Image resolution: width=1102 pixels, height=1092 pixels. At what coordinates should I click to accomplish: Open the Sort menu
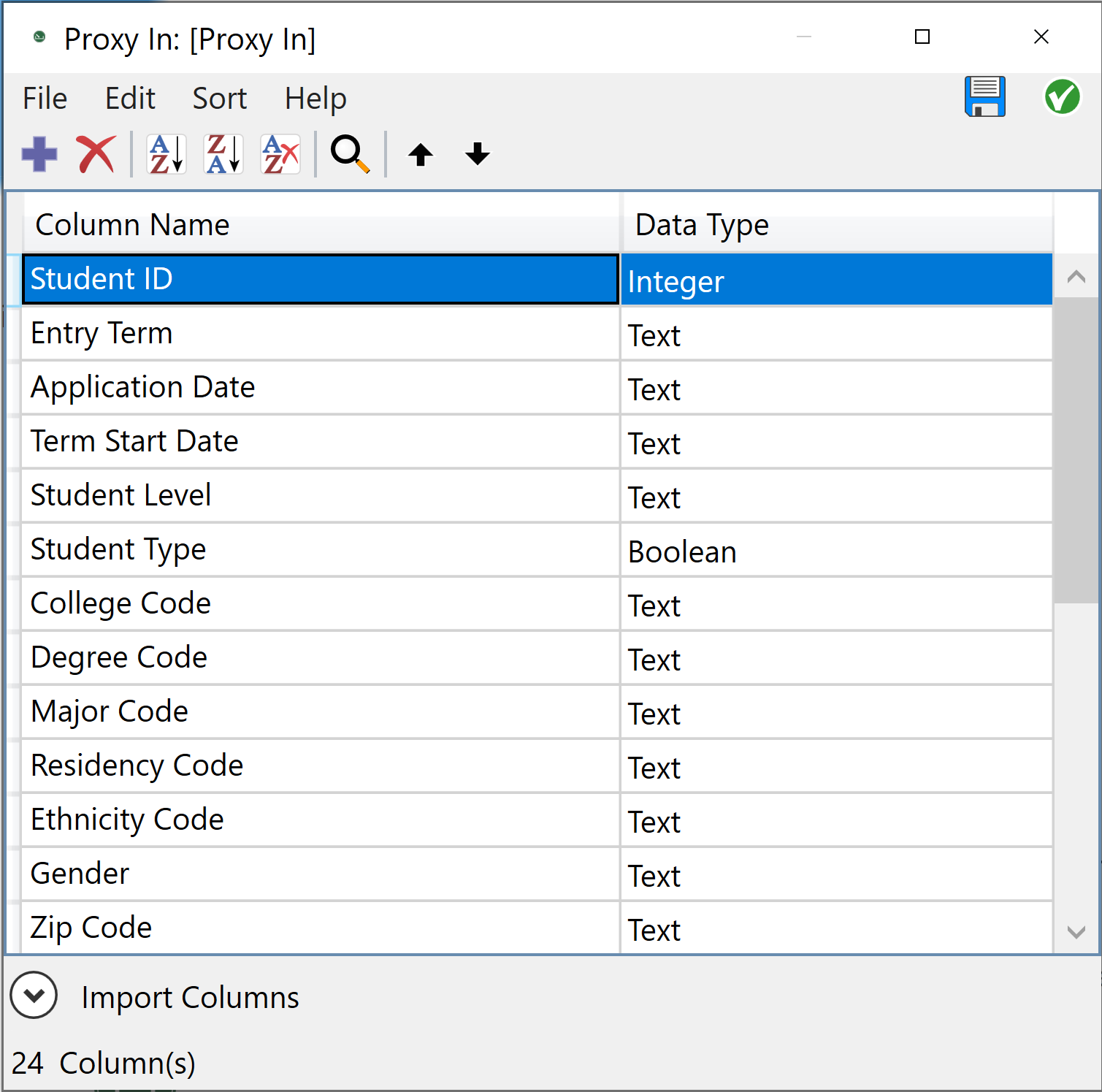tap(219, 98)
